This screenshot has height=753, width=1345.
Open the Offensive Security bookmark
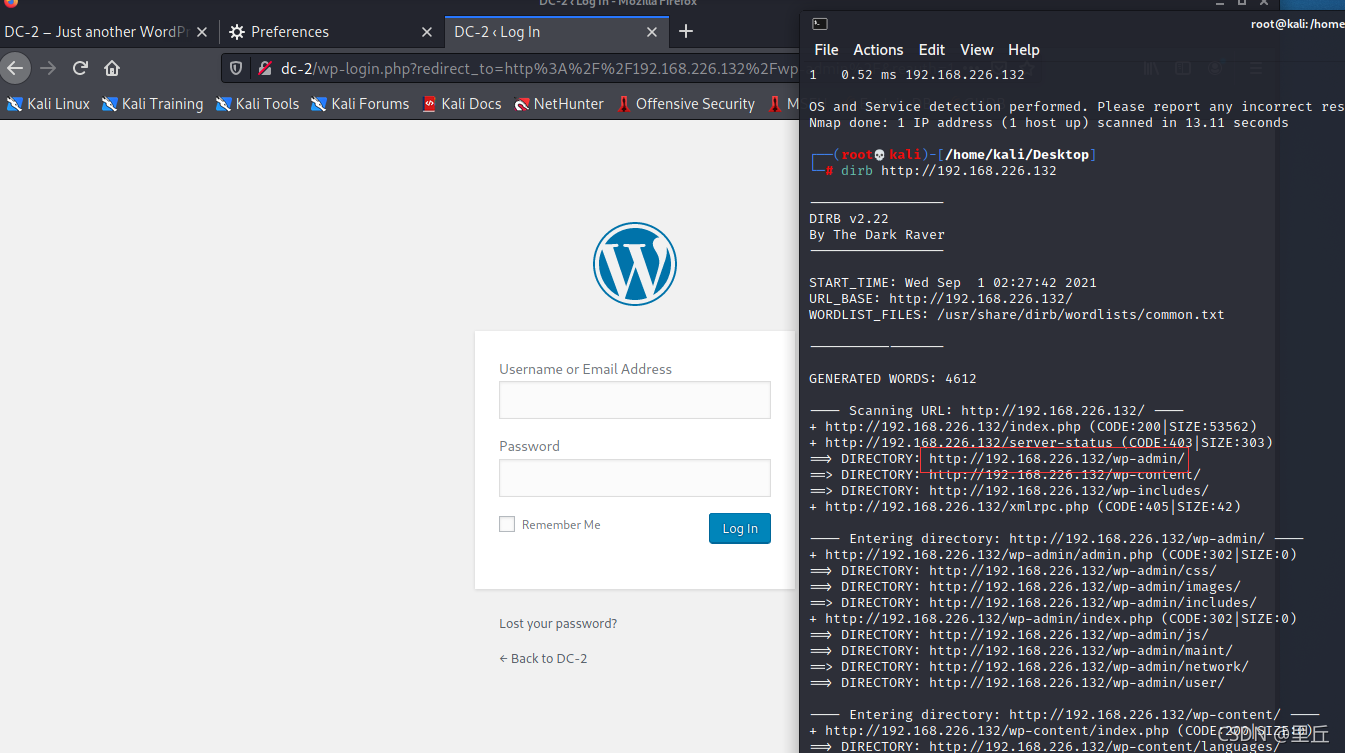click(x=686, y=103)
